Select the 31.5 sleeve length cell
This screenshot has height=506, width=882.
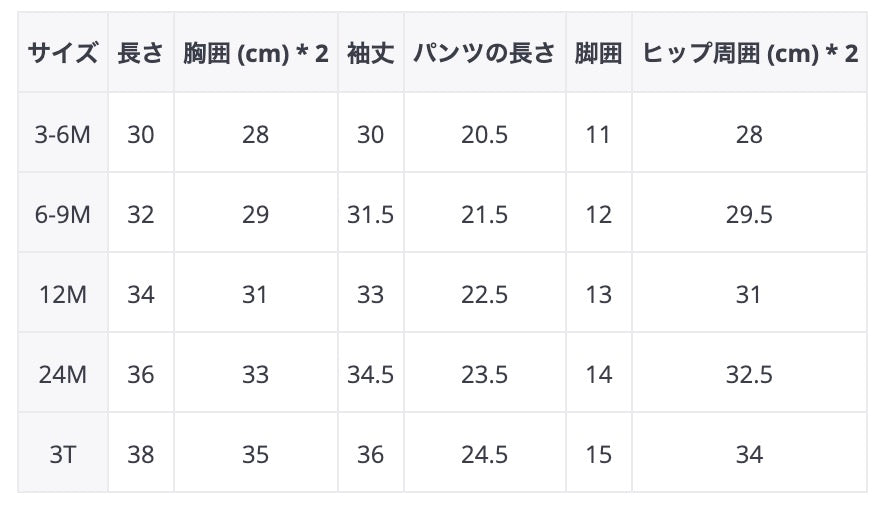(x=370, y=214)
